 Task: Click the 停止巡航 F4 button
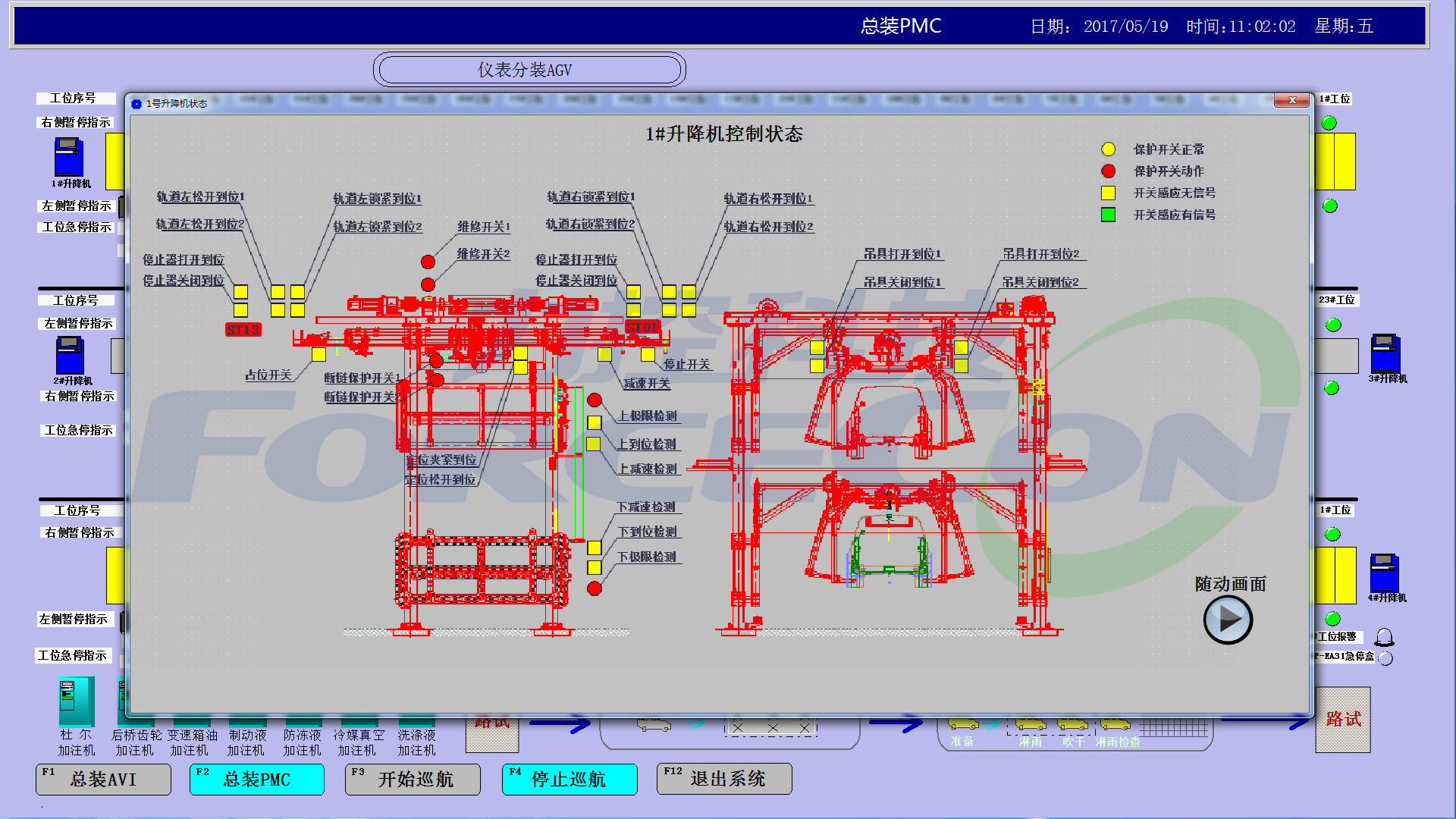pos(570,779)
